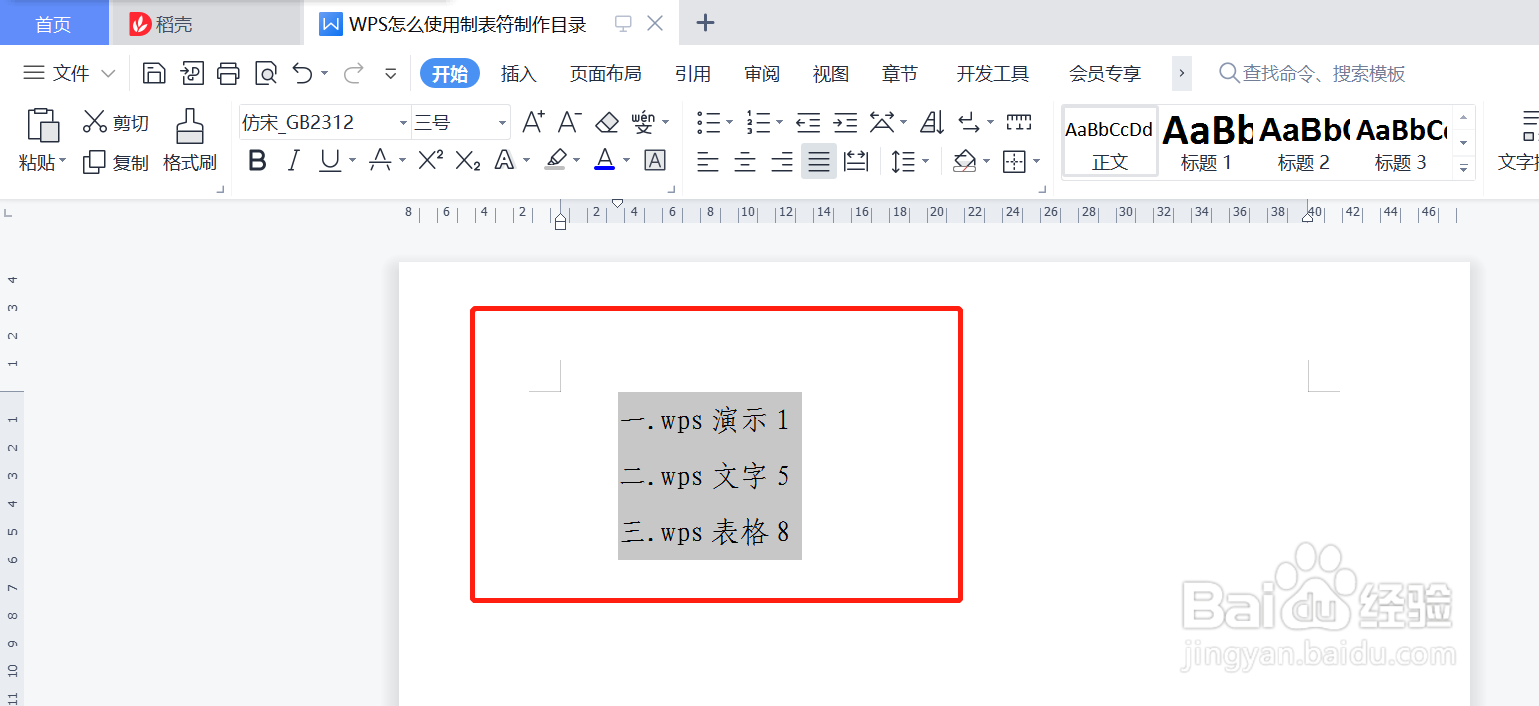This screenshot has height=706, width=1539.
Task: Apply the 标题 3 style
Action: point(1401,142)
